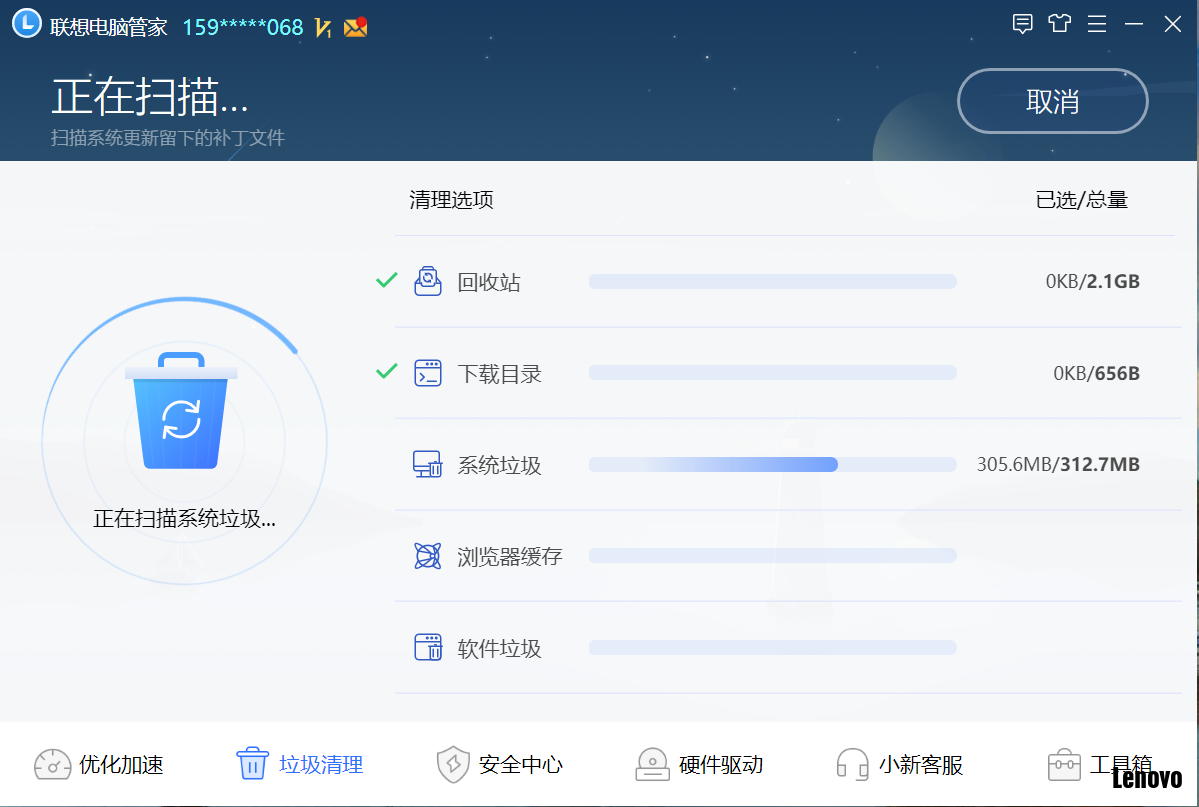
Task: Click the 系统垃圾 progress bar
Action: click(x=773, y=463)
